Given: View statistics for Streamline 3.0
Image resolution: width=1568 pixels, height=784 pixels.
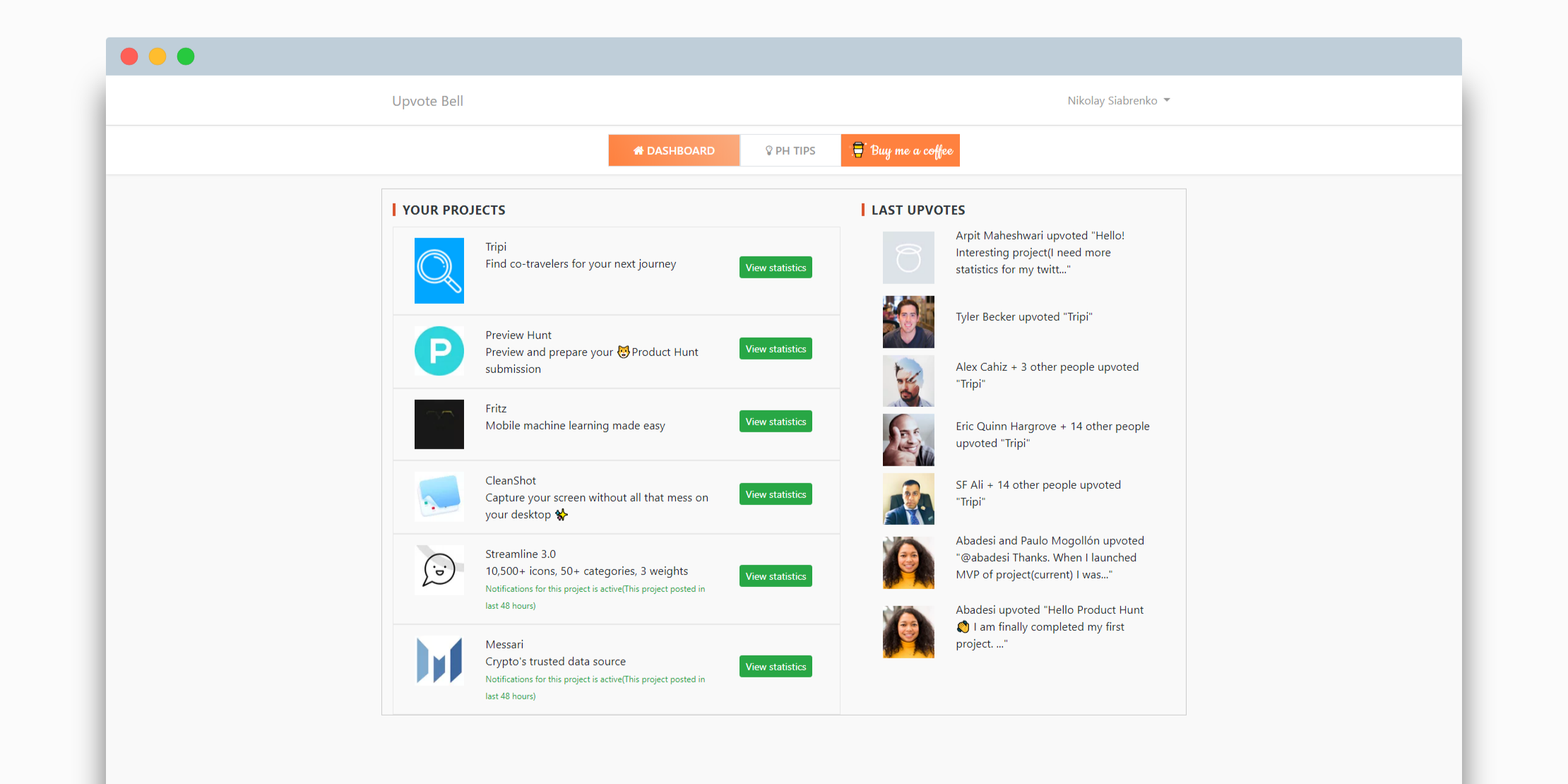Looking at the screenshot, I should [776, 576].
